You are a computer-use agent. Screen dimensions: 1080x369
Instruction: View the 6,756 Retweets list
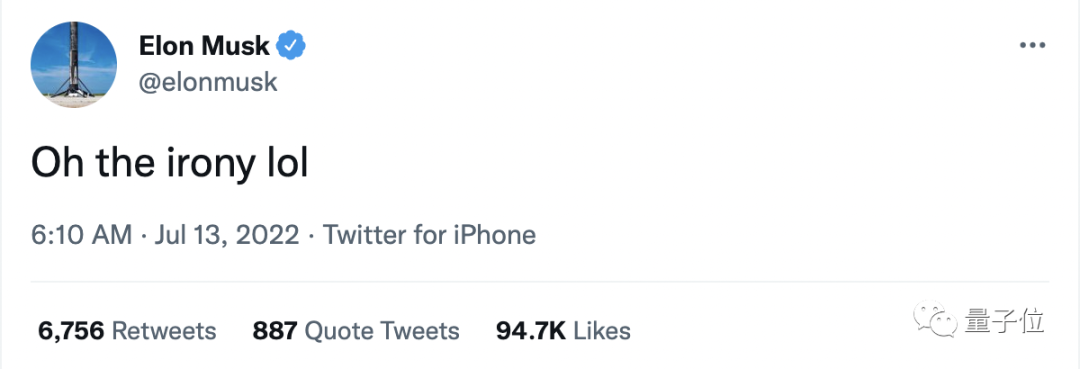pyautogui.click(x=127, y=331)
